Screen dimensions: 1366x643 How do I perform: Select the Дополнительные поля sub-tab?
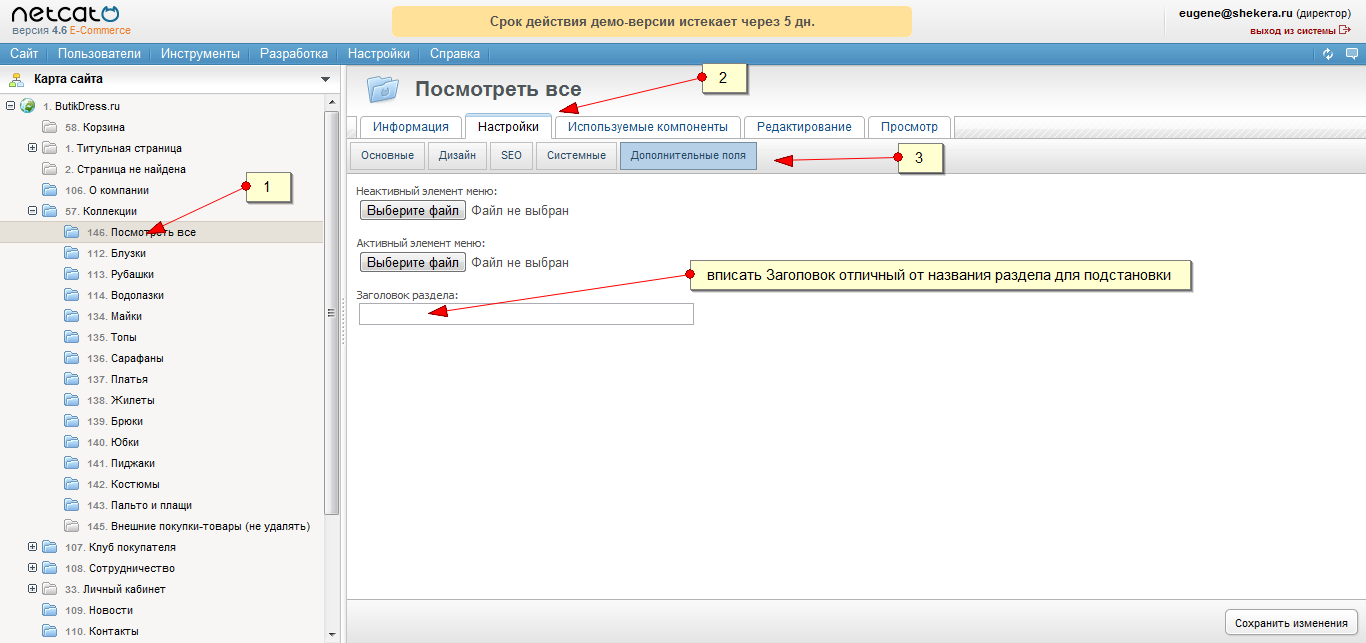tap(688, 156)
